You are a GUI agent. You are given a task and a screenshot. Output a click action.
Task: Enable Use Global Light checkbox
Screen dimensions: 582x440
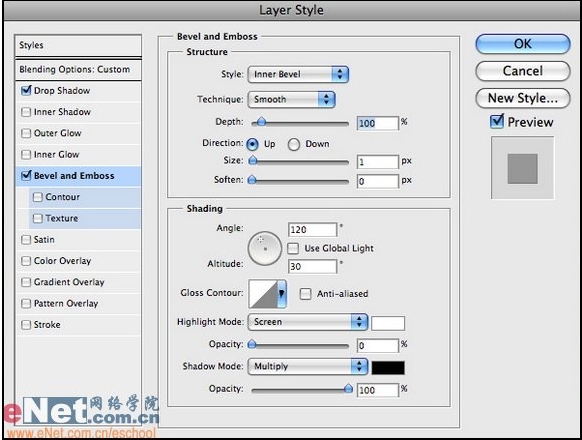tap(293, 248)
